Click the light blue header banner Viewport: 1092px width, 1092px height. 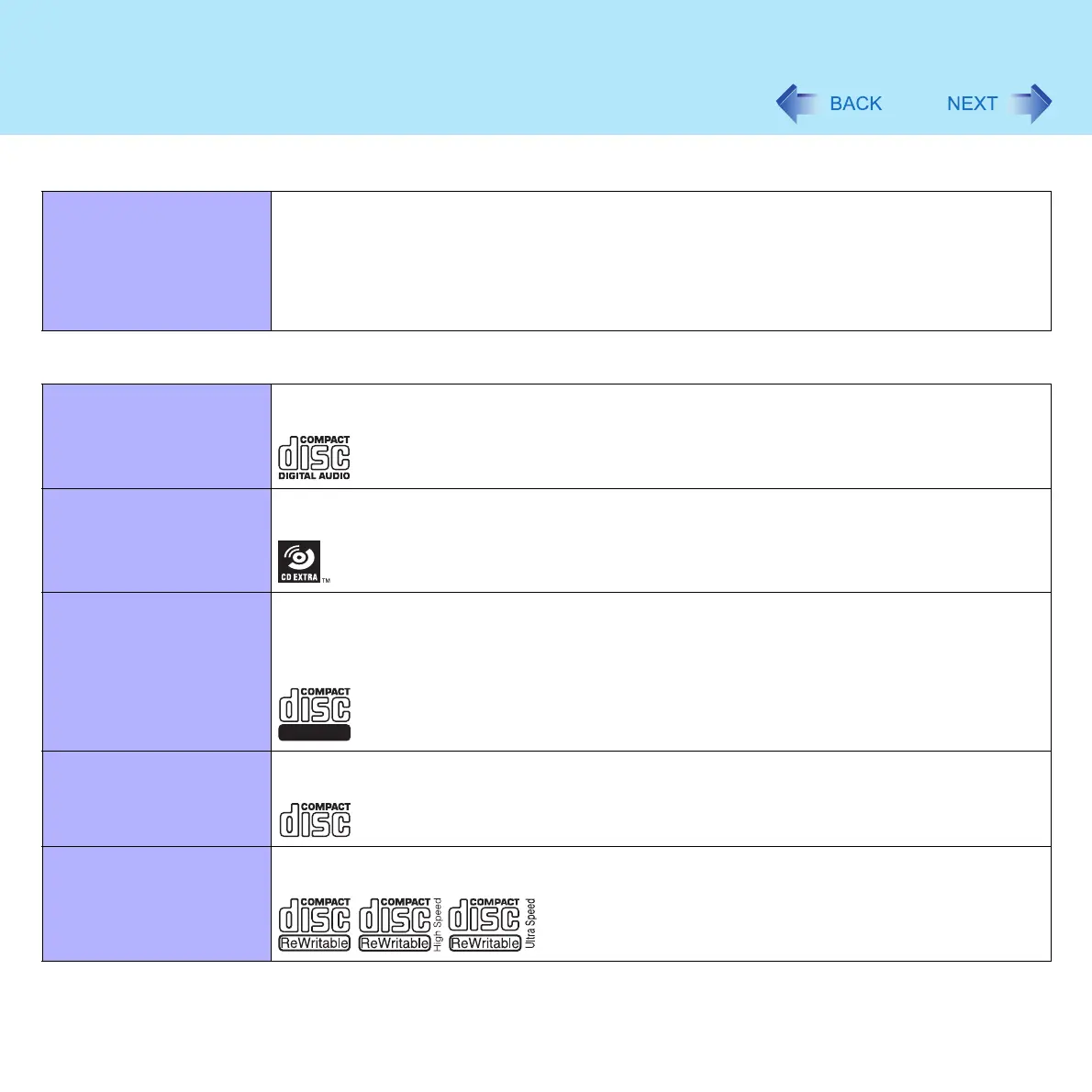(x=546, y=68)
